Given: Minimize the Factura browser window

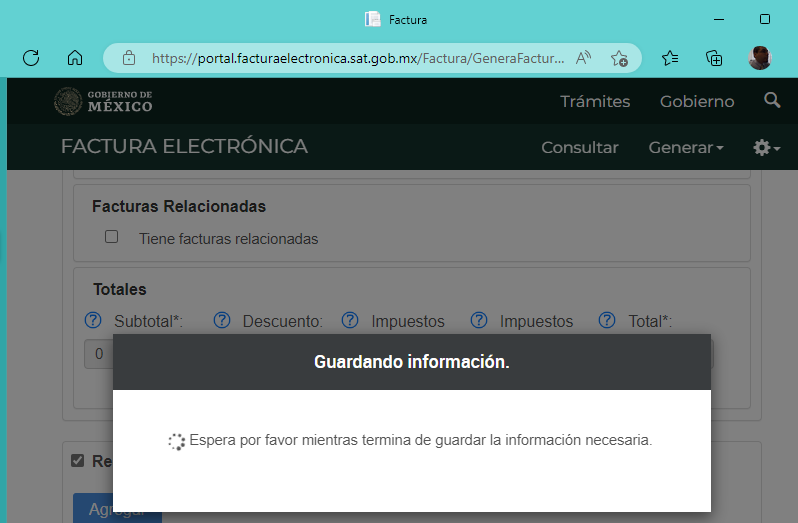Looking at the screenshot, I should click(x=719, y=19).
